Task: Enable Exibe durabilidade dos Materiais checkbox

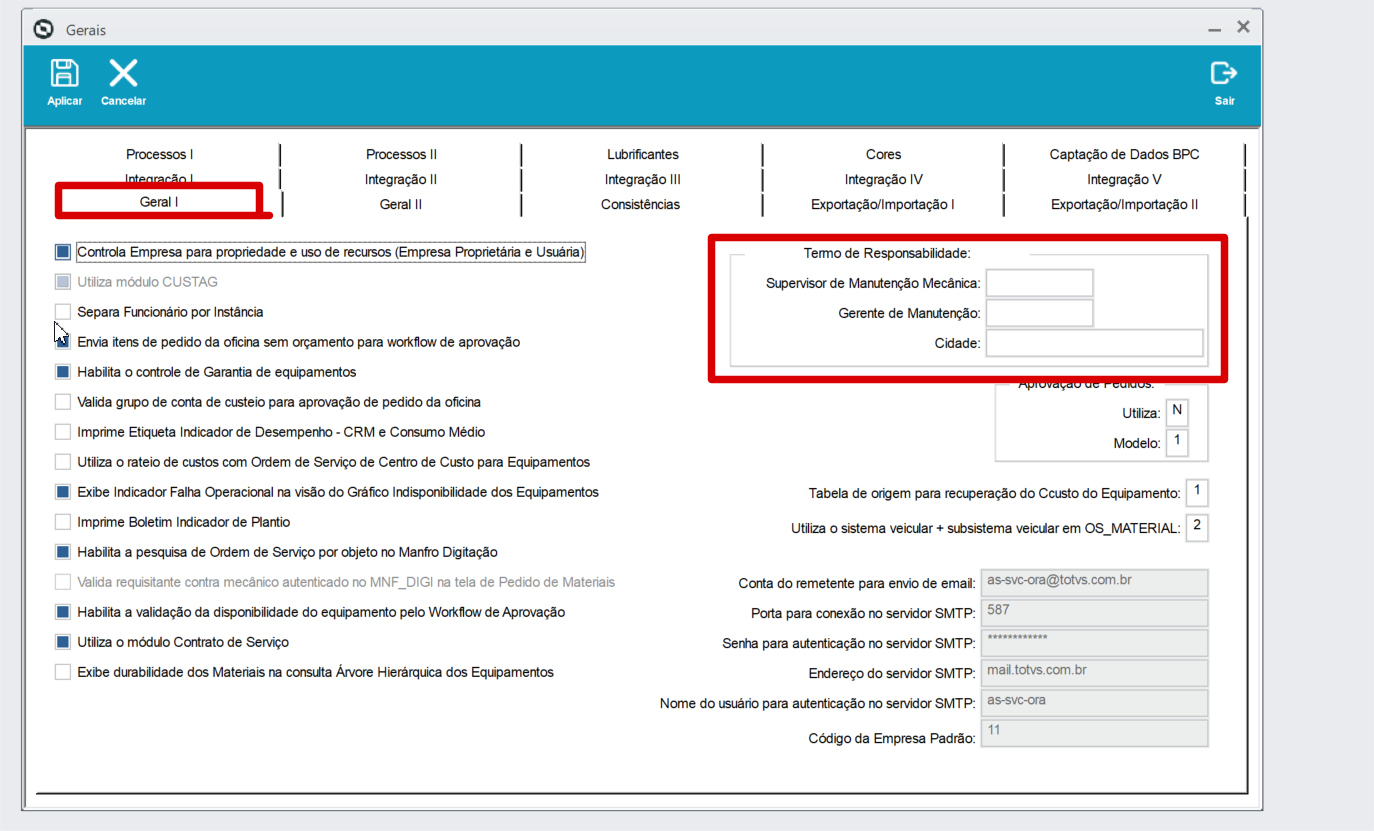Action: (x=63, y=672)
